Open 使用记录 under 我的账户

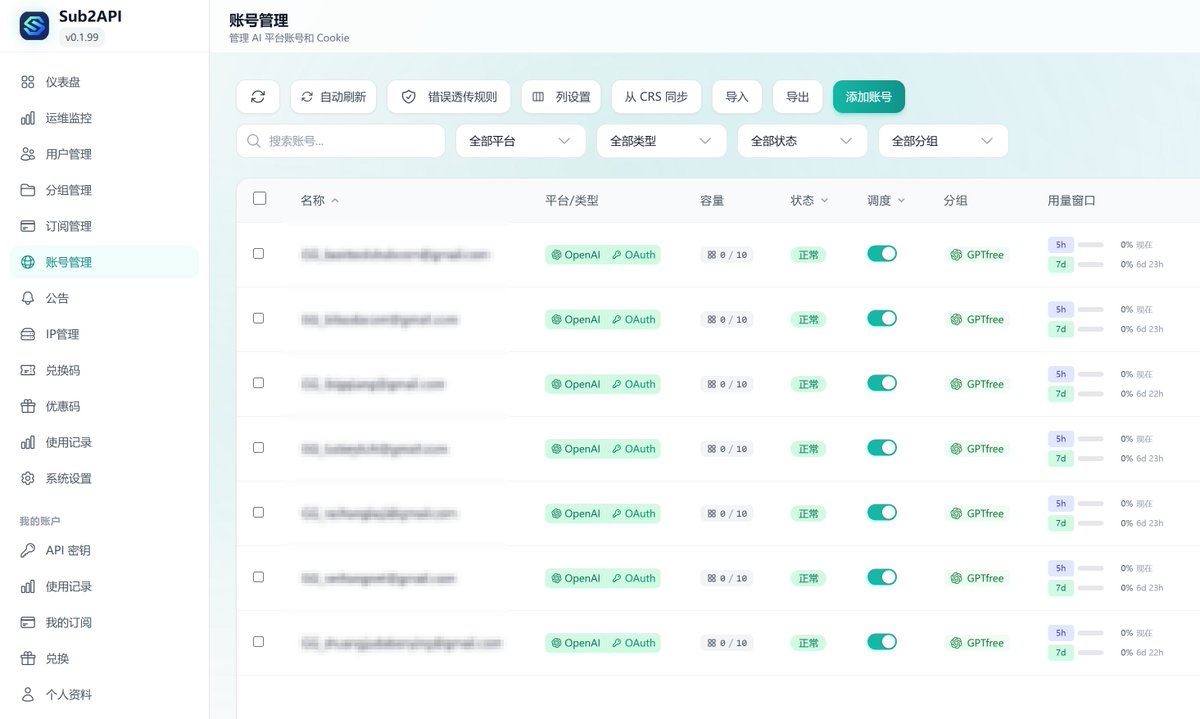105,586
